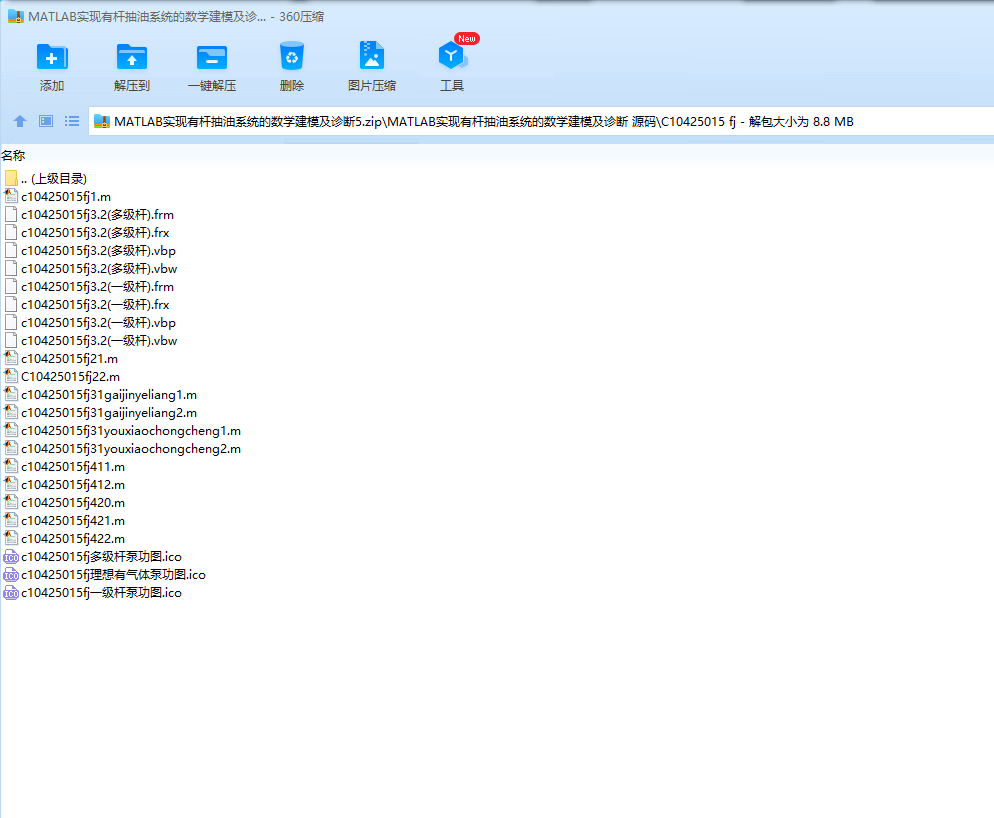The image size is (994, 818).
Task: Click MATLAB icon of c10425015fj422.m
Action: (x=11, y=538)
